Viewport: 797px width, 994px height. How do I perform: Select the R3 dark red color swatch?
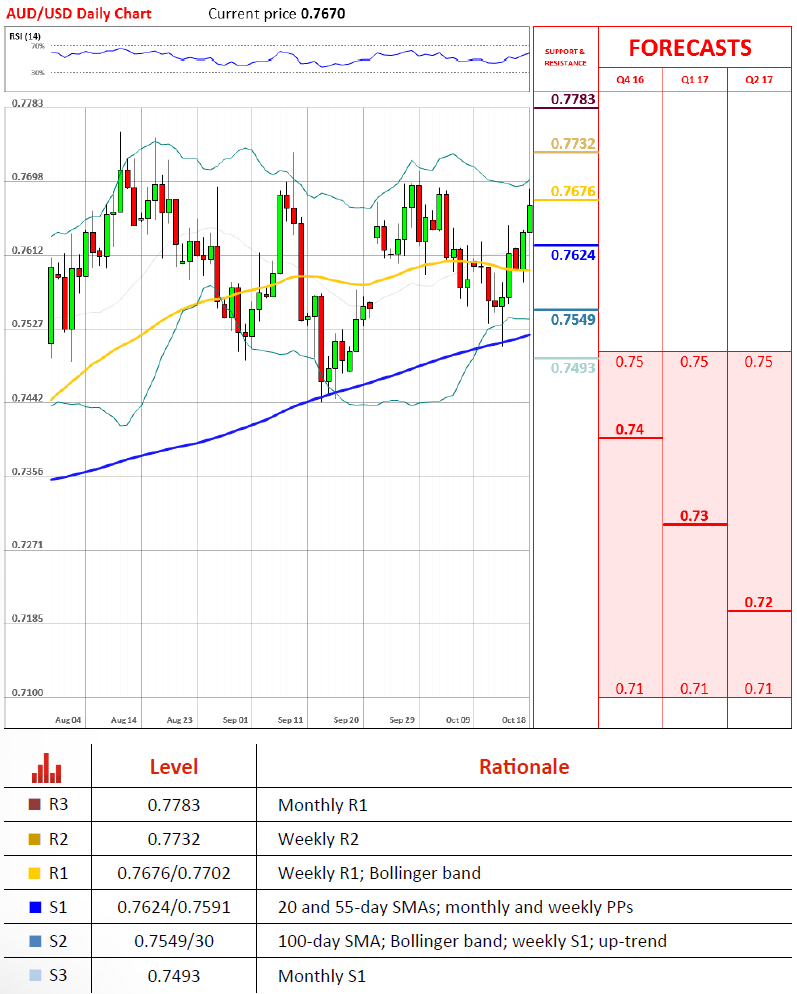click(35, 804)
